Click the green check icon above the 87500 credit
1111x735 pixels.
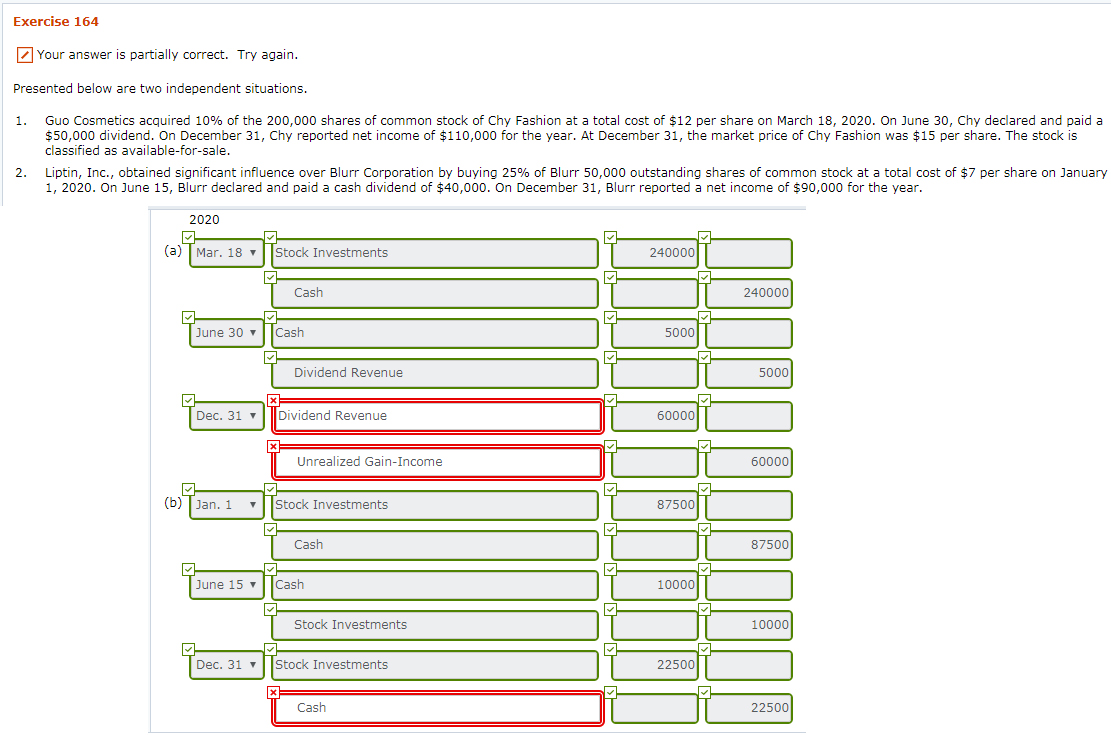704,529
